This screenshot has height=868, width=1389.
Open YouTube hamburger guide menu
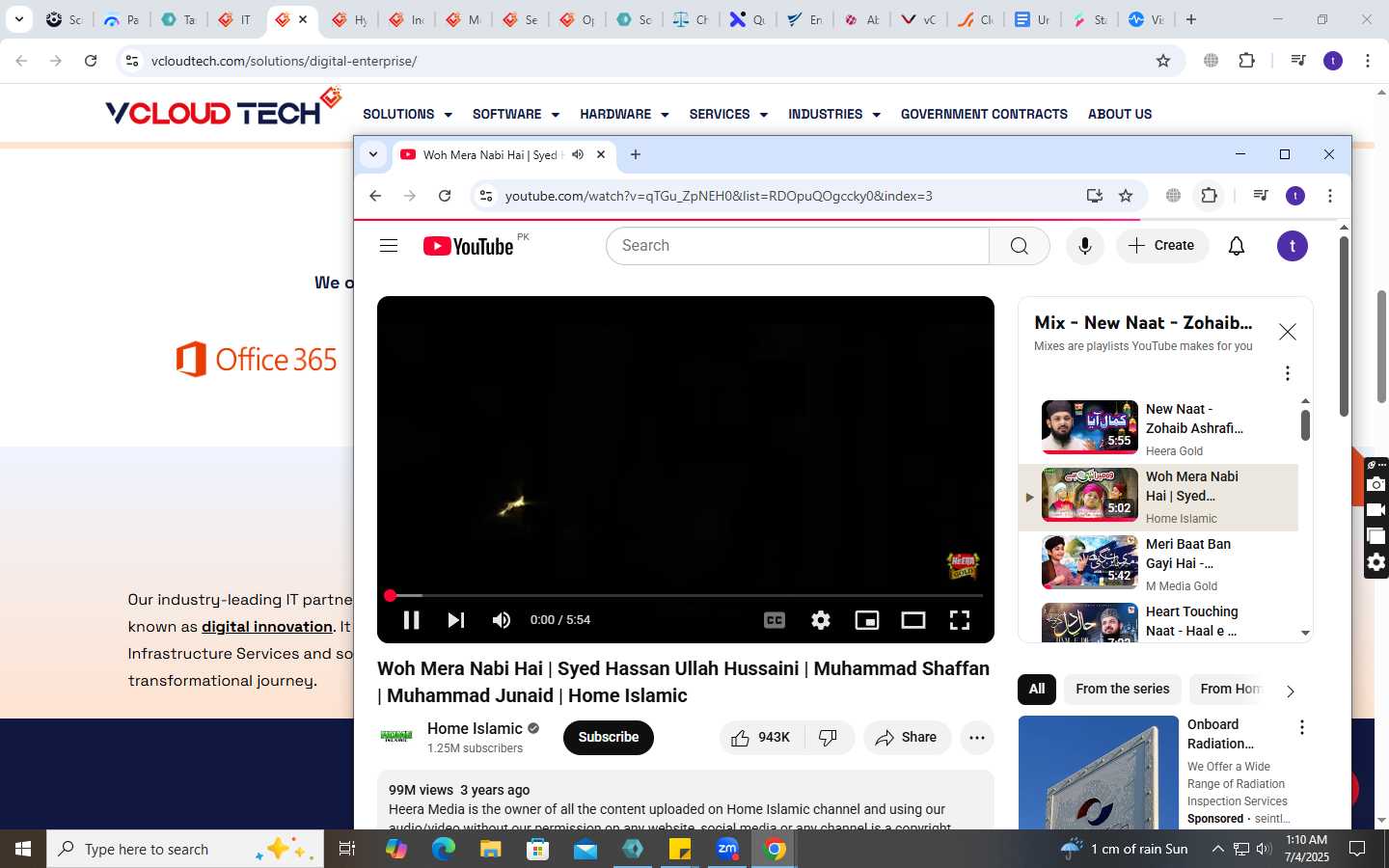pyautogui.click(x=389, y=245)
